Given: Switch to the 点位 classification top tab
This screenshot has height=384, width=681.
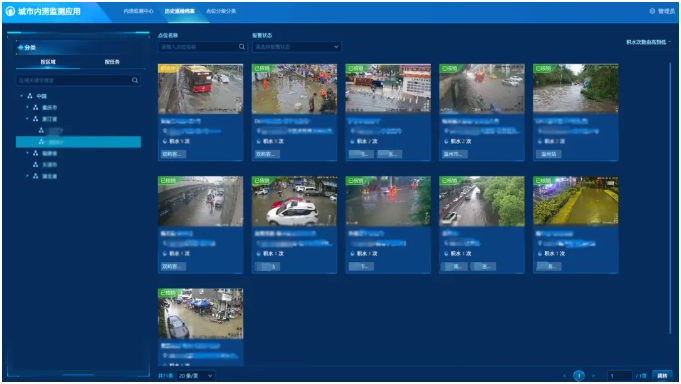Looking at the screenshot, I should click(x=221, y=11).
